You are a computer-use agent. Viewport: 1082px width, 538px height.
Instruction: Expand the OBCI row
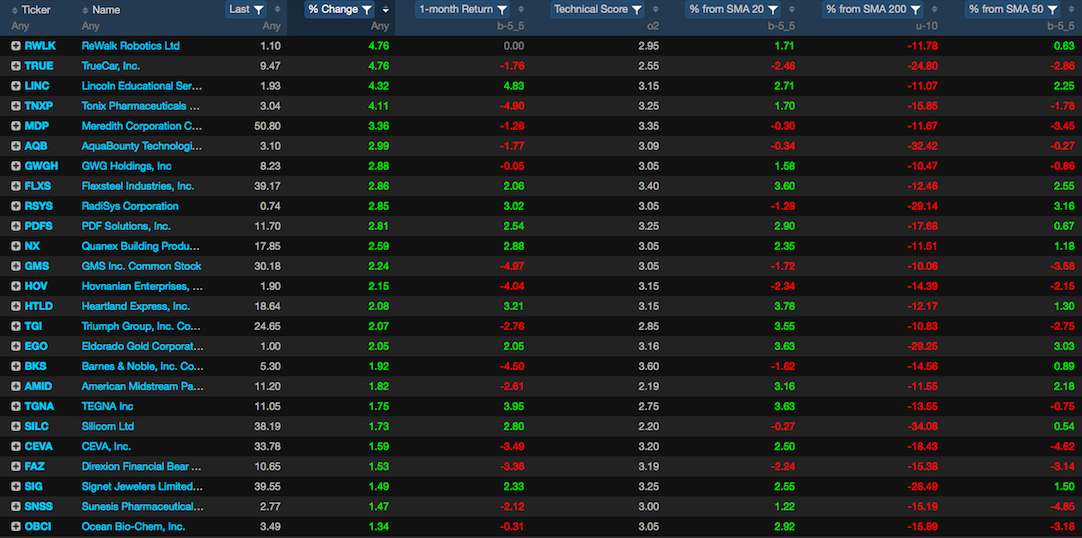[16, 526]
